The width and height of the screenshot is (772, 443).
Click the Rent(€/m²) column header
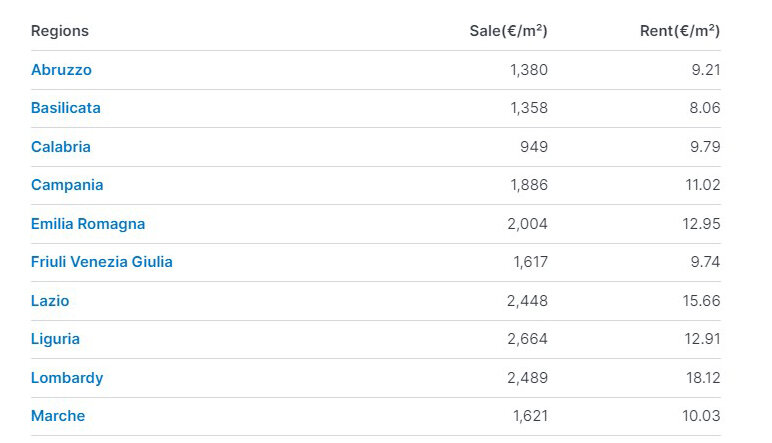point(680,31)
